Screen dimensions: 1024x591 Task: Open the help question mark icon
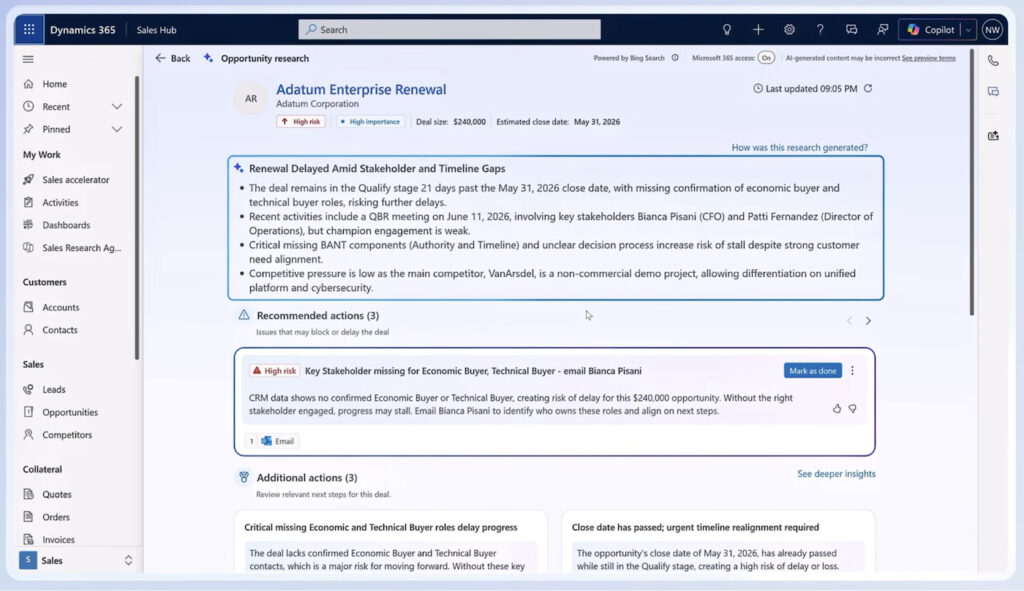point(820,29)
